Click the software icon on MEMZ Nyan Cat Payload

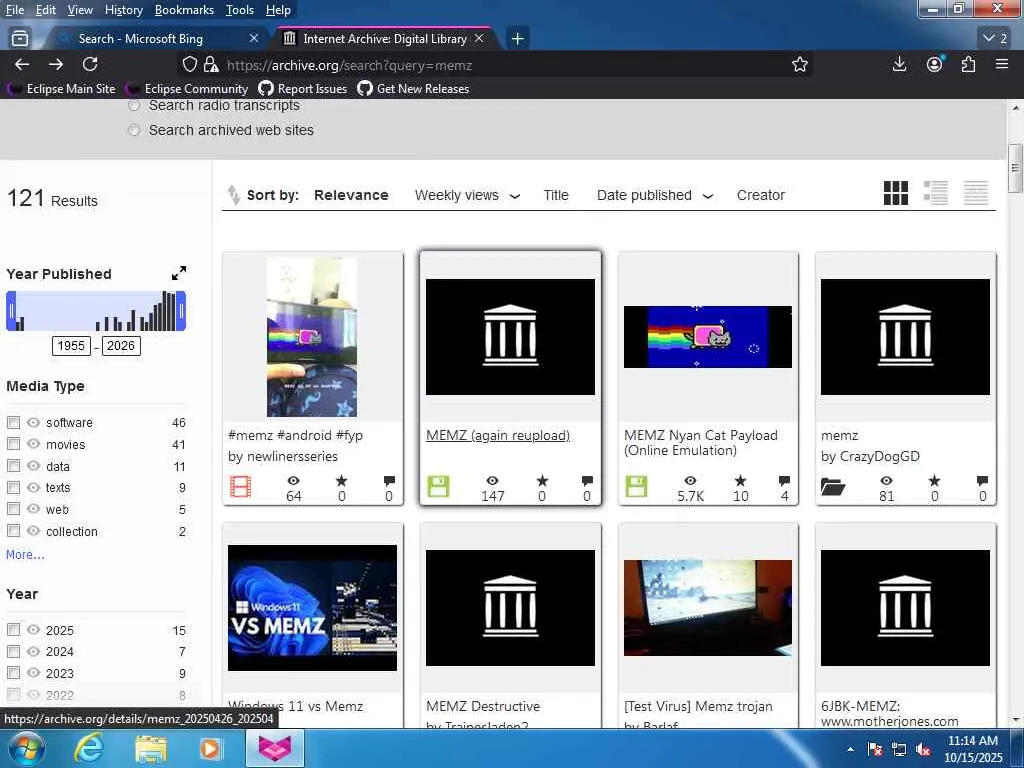coord(636,487)
